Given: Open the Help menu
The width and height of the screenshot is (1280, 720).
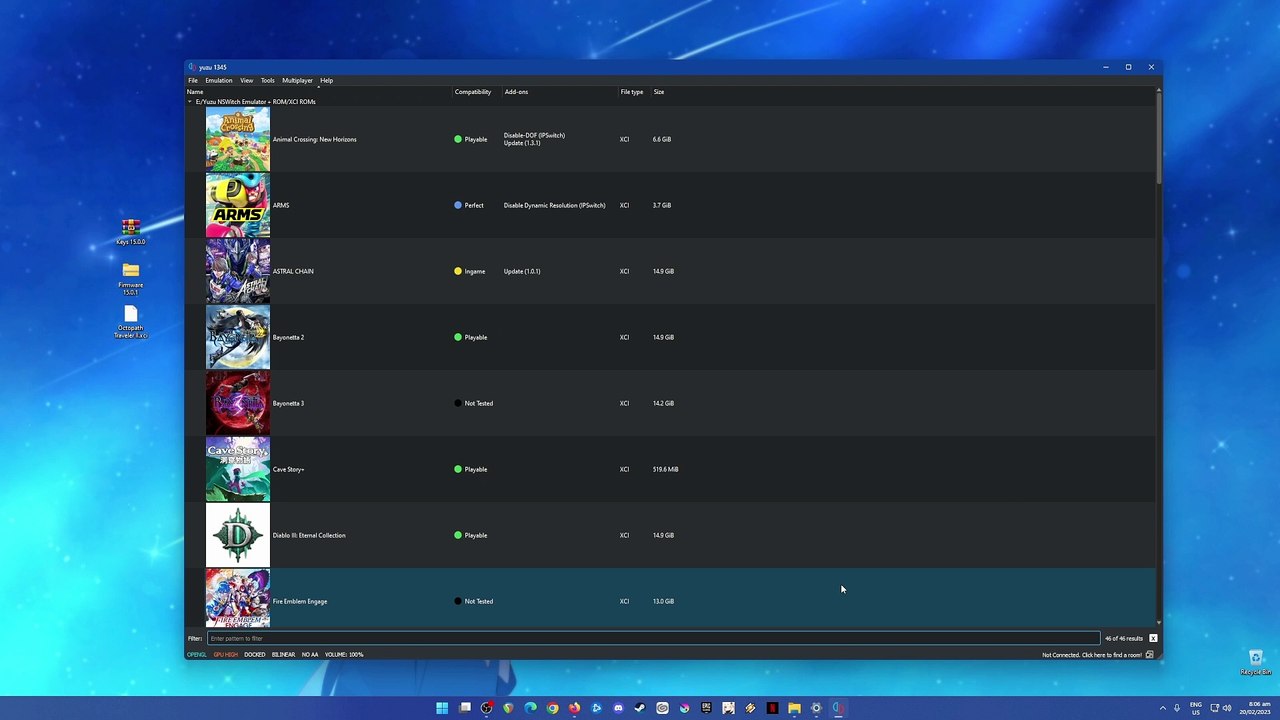Looking at the screenshot, I should [x=326, y=80].
